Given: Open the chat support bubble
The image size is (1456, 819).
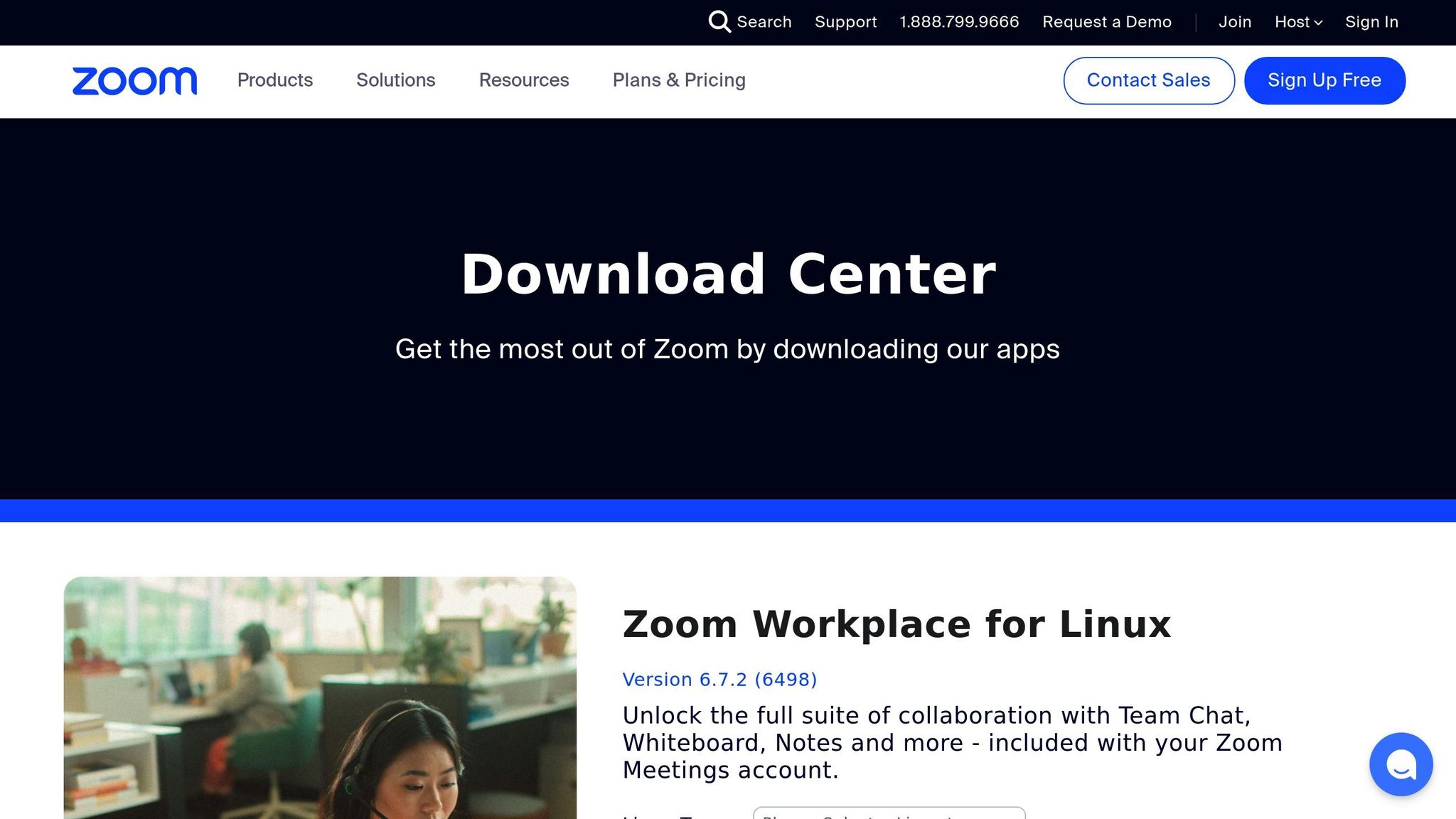Looking at the screenshot, I should pyautogui.click(x=1401, y=764).
